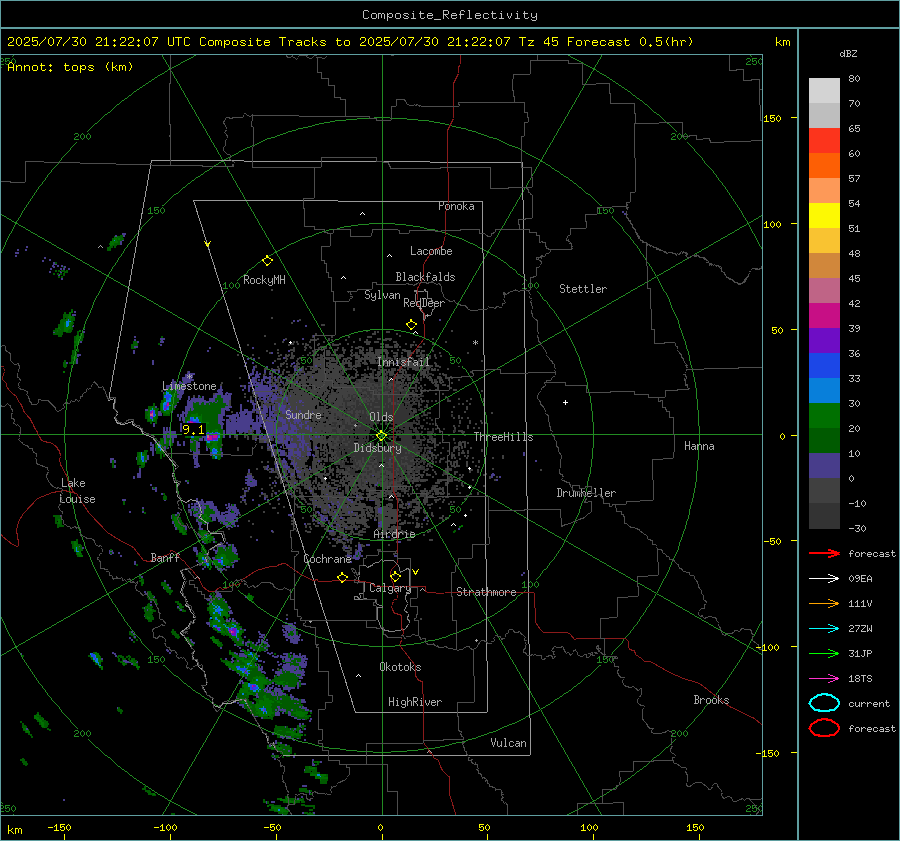Click the Vulcan town label

[508, 743]
